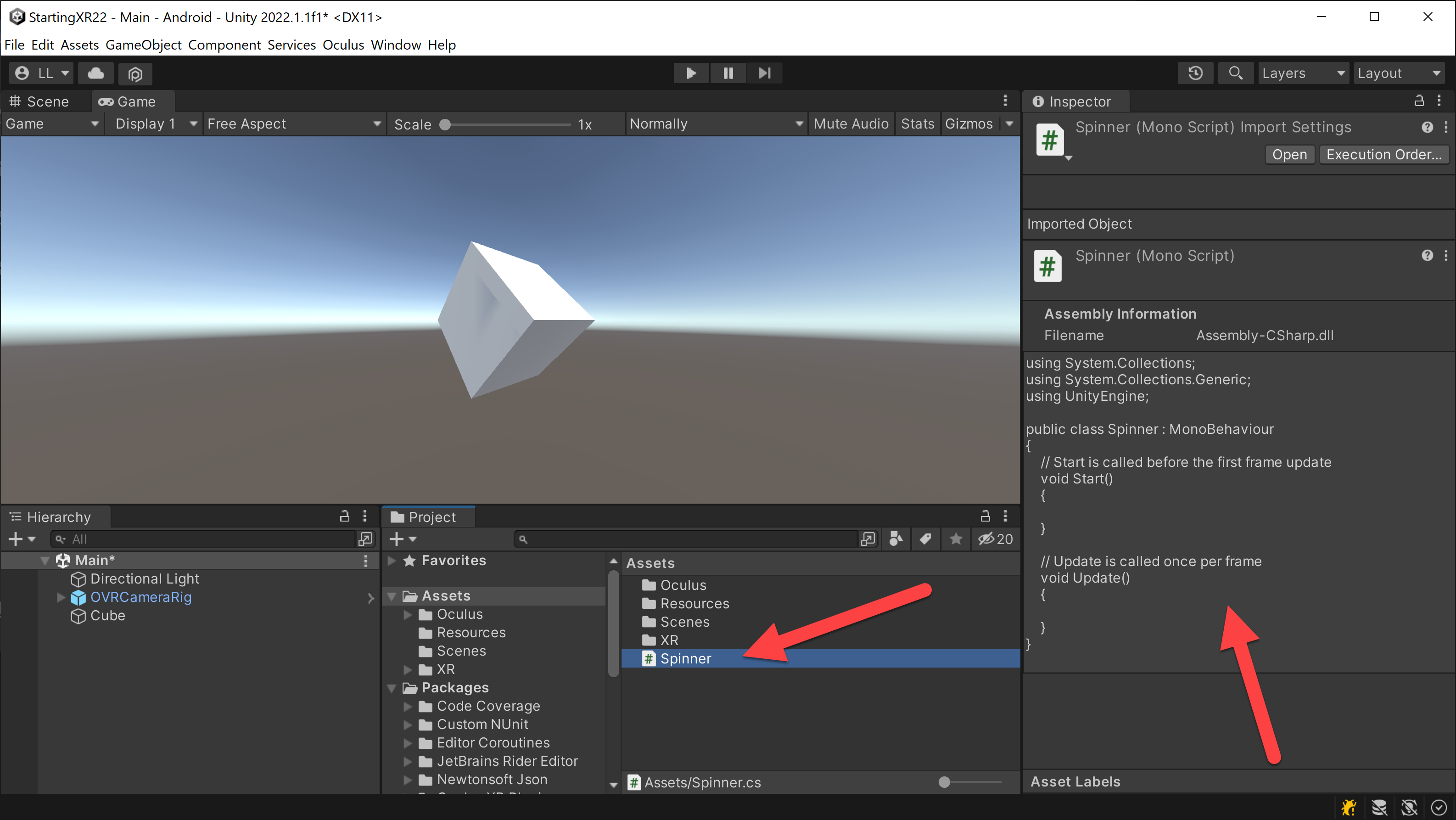1456x820 pixels.
Task: Open the Layers dropdown
Action: pos(1303,73)
